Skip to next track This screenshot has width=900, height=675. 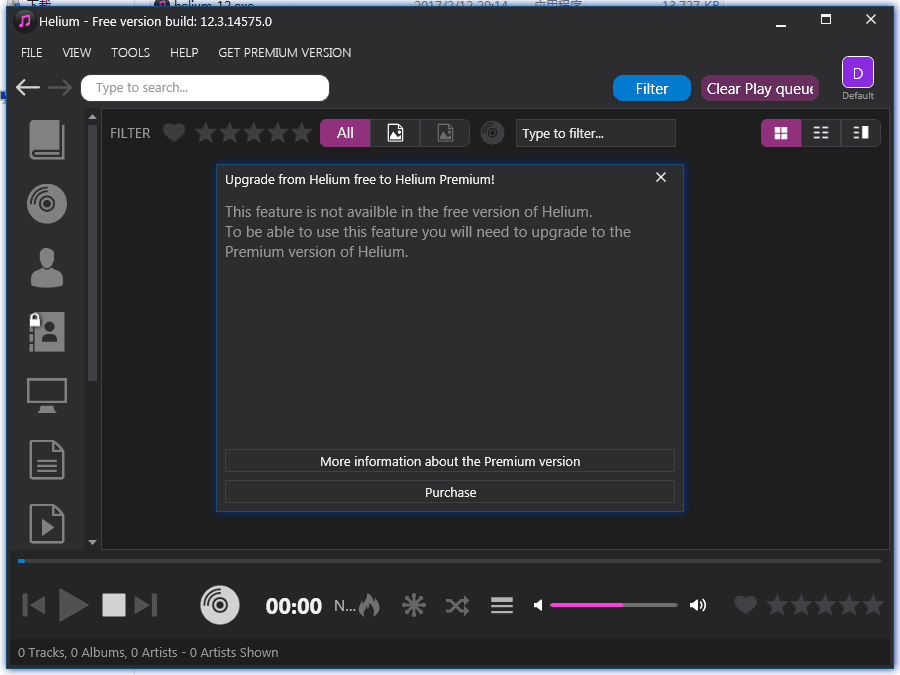pos(146,606)
